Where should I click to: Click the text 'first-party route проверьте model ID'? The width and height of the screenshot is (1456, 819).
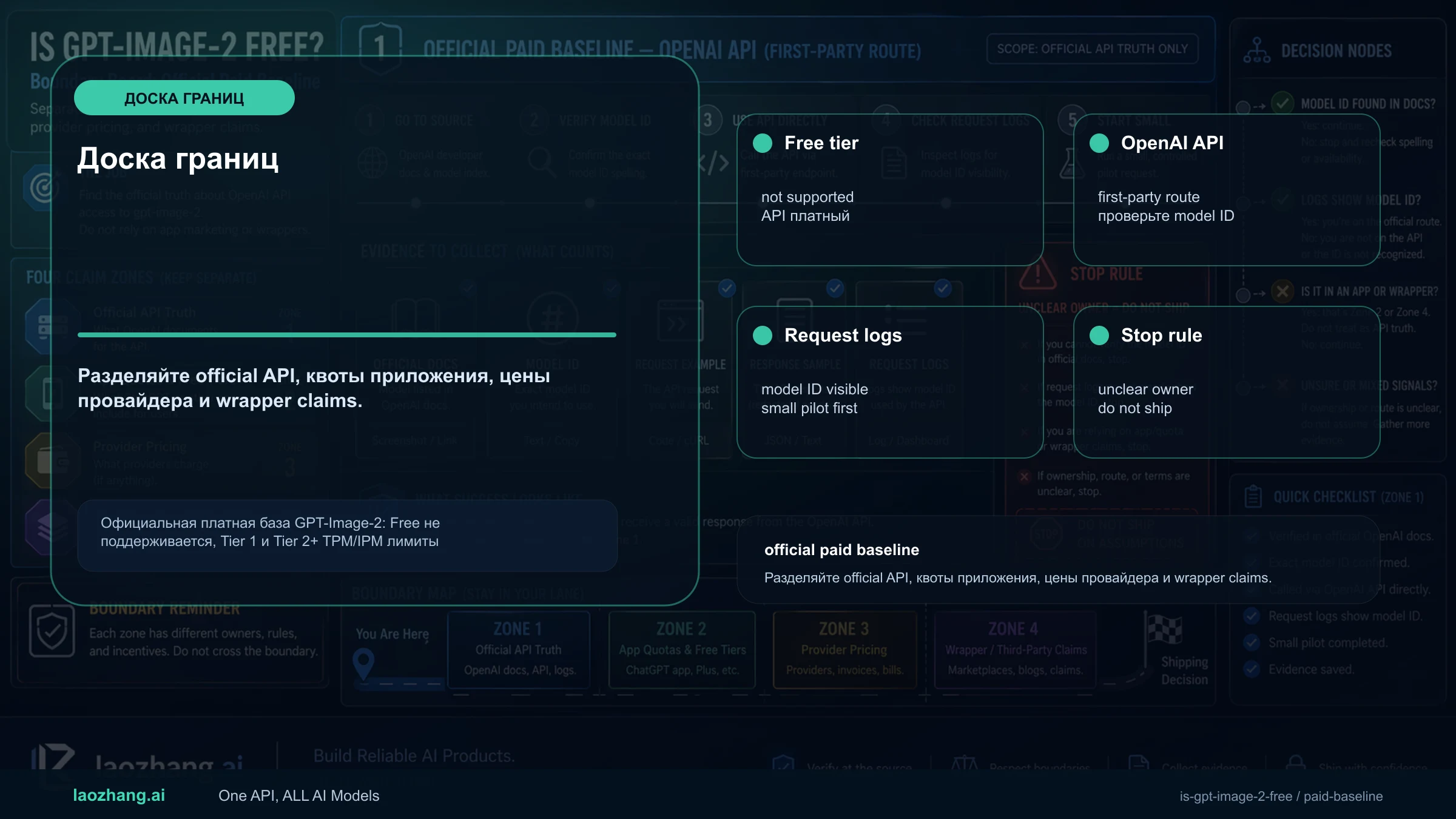(1166, 206)
